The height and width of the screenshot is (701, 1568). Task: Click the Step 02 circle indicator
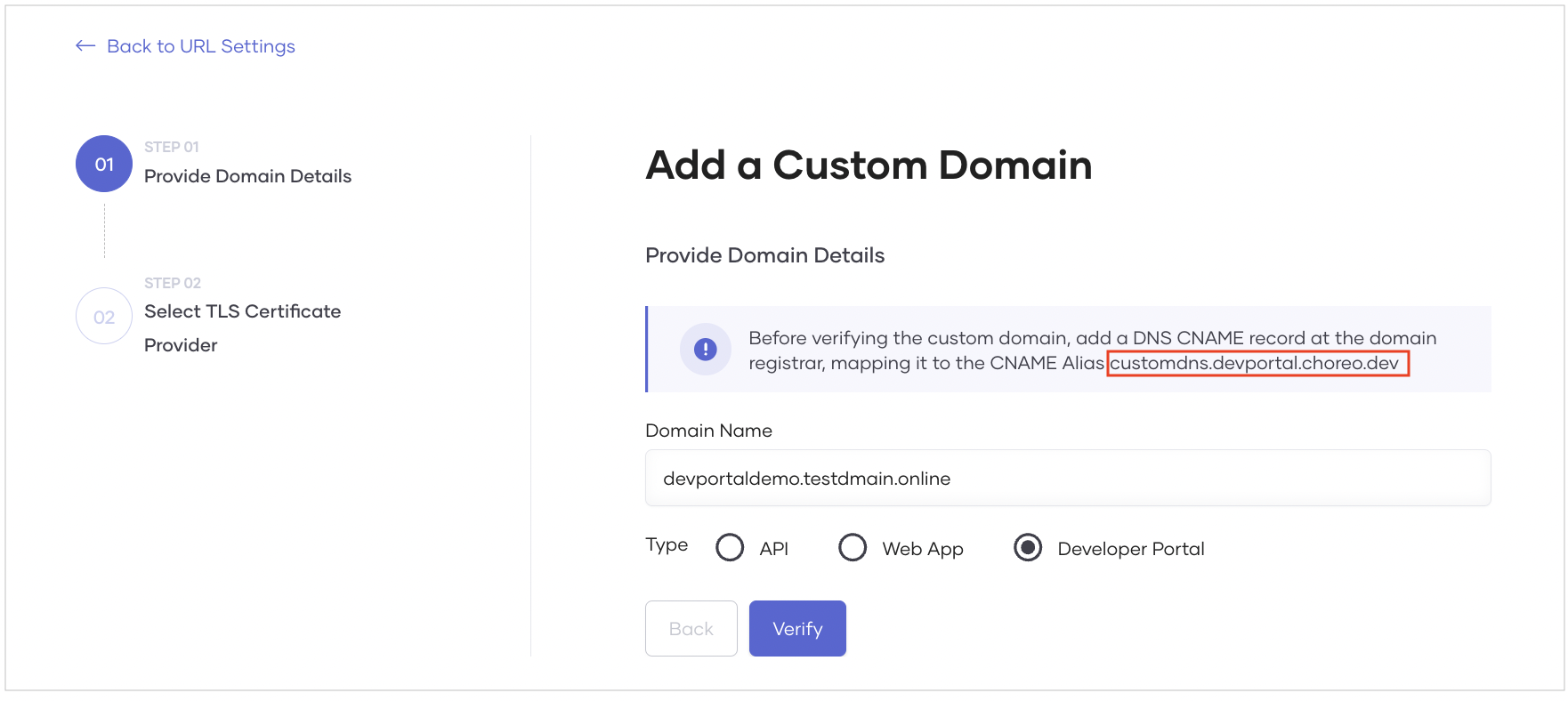coord(103,316)
